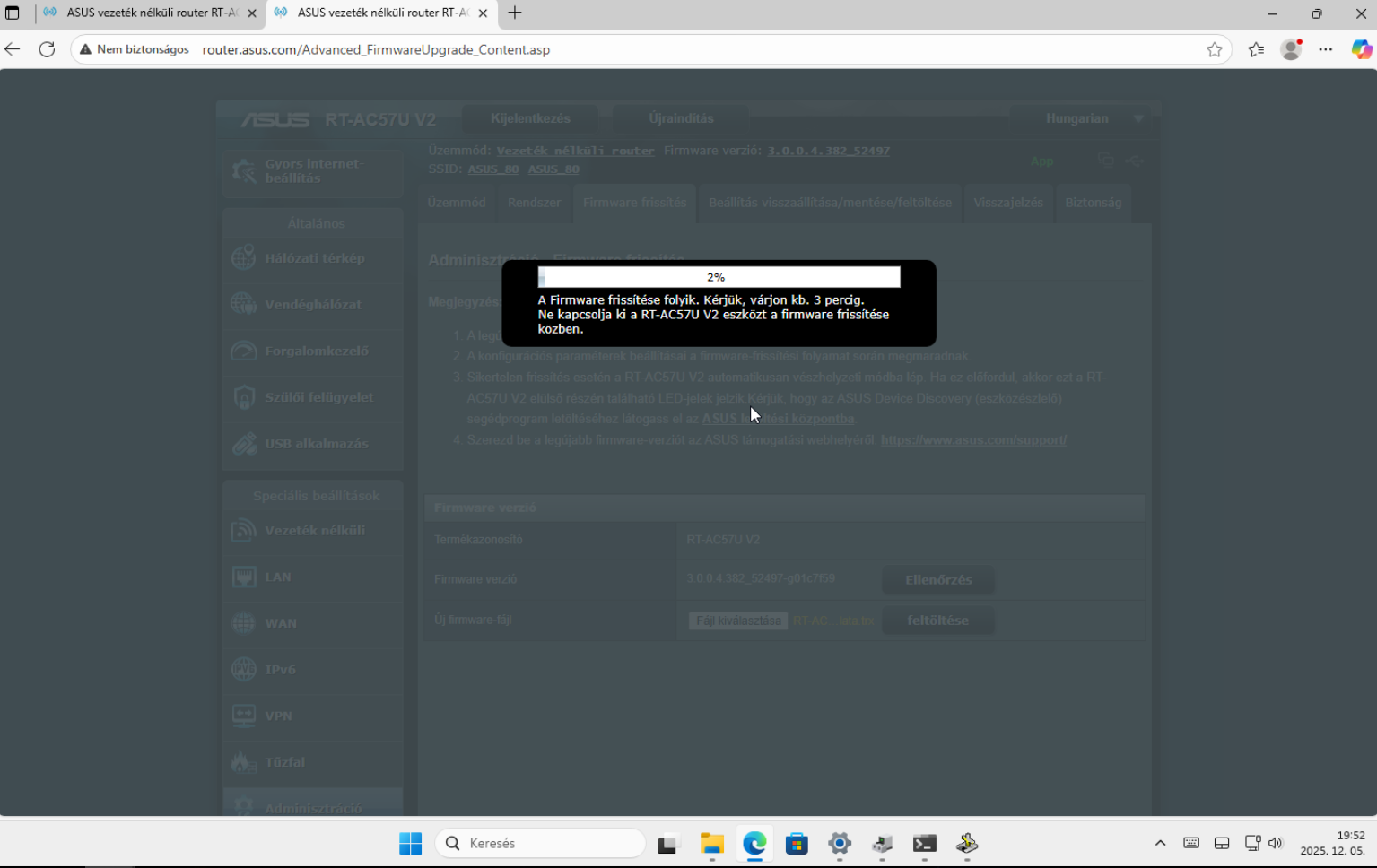The width and height of the screenshot is (1377, 868).
Task: Click firmware version 3.0.0.4.382_52497 link
Action: tap(828, 151)
